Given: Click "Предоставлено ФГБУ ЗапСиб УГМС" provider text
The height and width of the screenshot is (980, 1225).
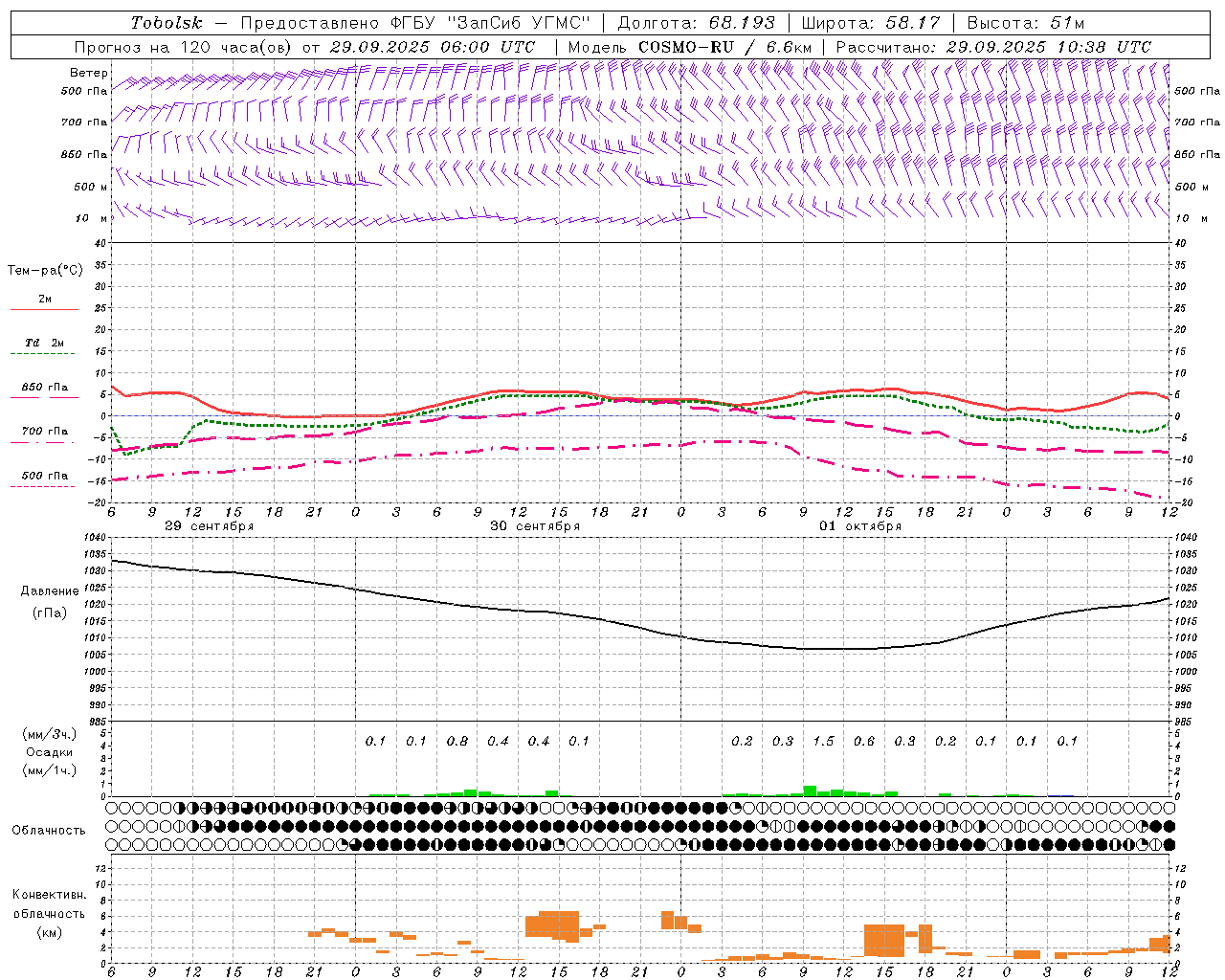Looking at the screenshot, I should [x=416, y=23].
